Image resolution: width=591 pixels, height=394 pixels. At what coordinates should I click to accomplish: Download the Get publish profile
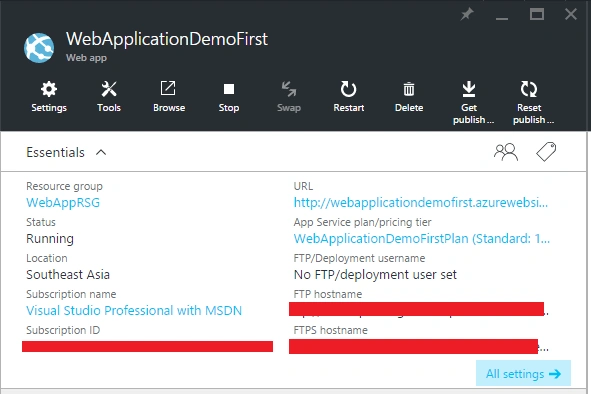tap(469, 103)
